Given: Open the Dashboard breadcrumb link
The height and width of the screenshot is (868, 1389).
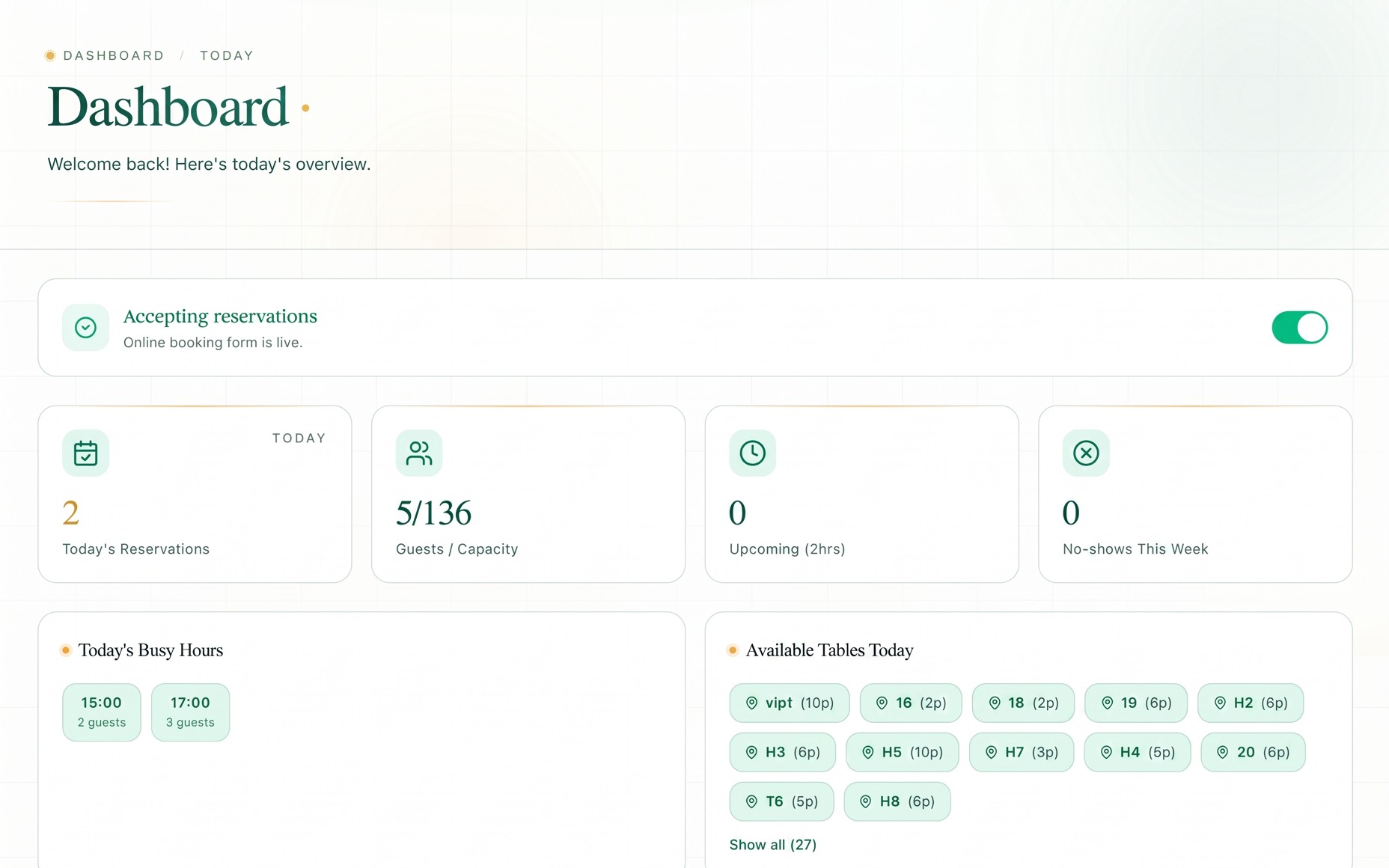Looking at the screenshot, I should (x=114, y=55).
